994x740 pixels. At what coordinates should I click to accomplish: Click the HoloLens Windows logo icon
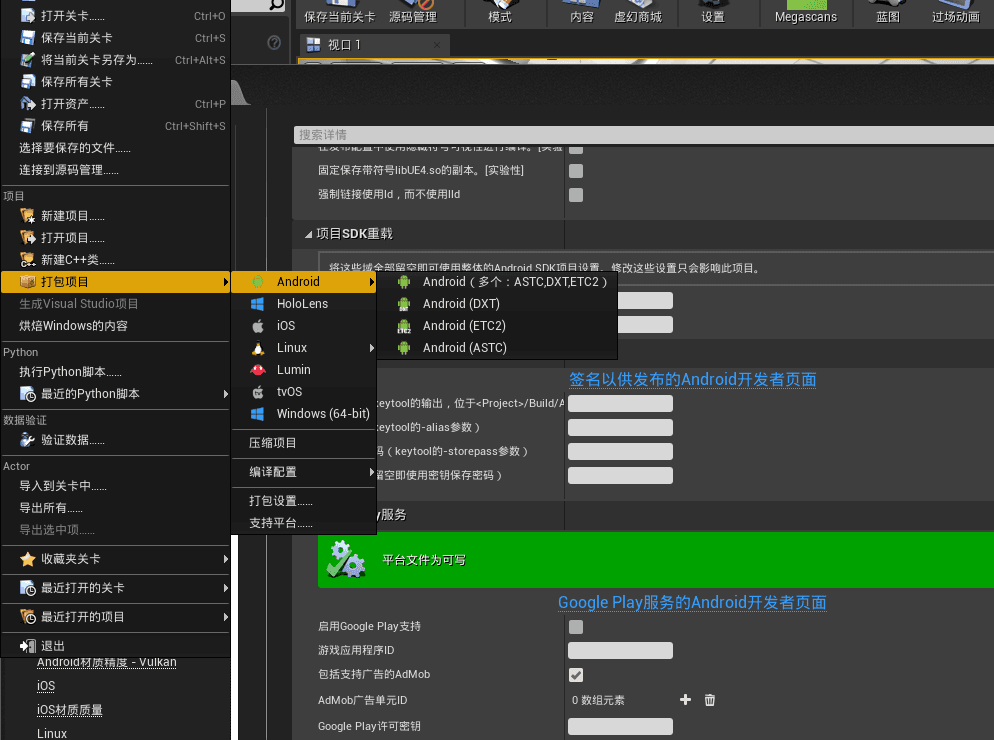[257, 304]
